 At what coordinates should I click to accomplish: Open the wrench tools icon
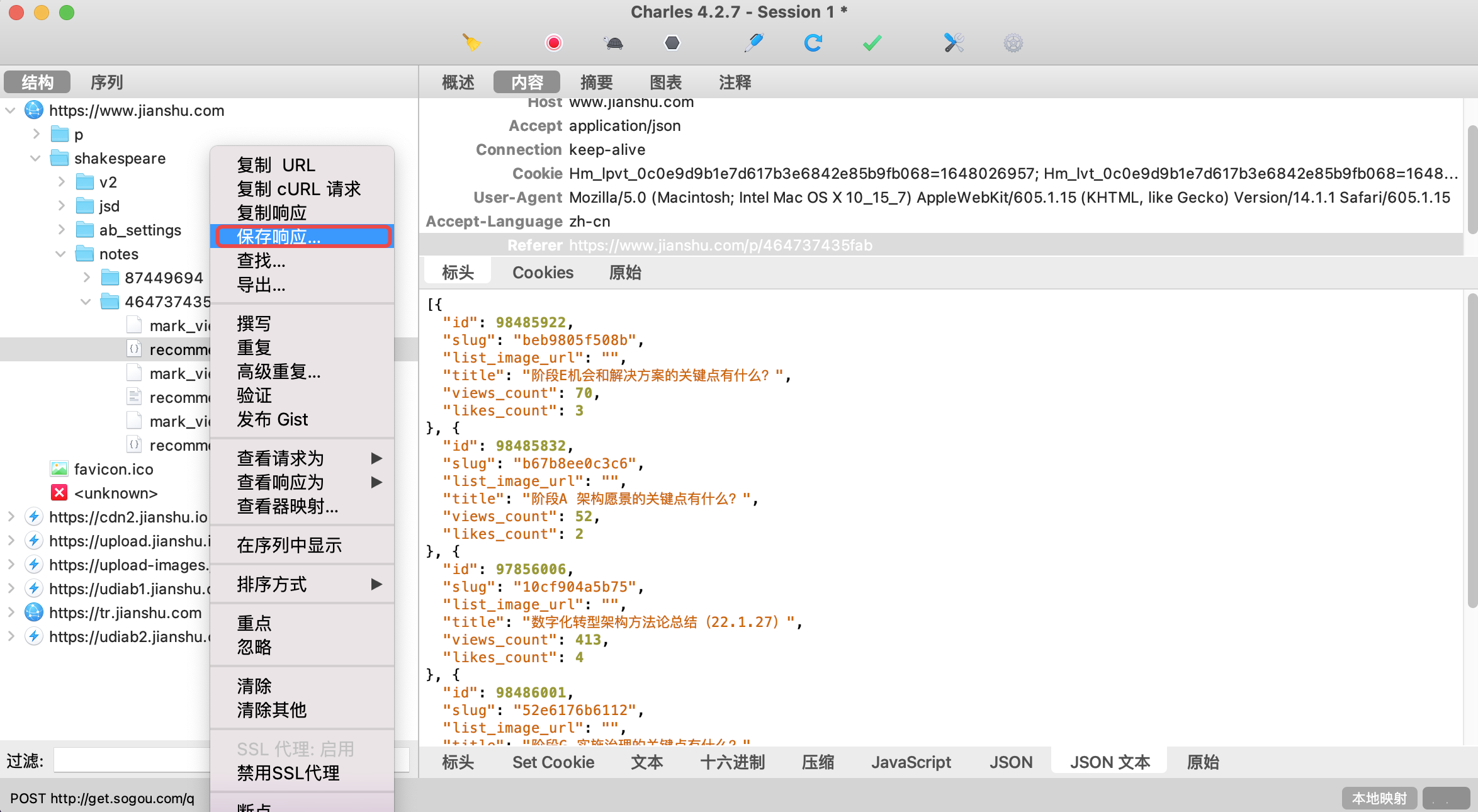point(954,43)
